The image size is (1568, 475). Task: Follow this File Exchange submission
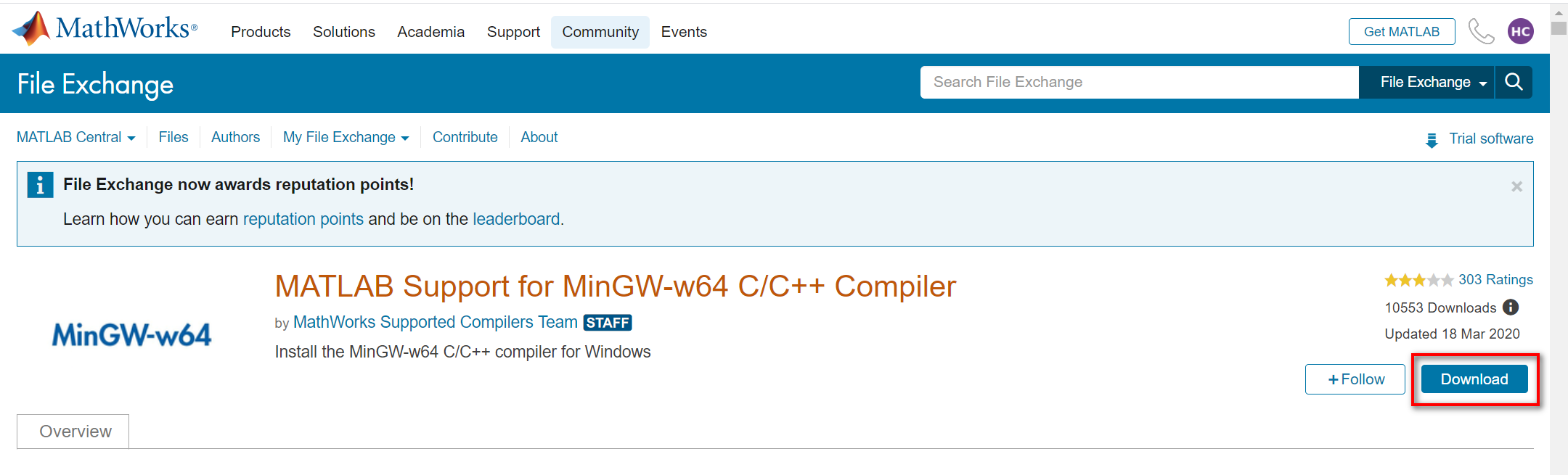point(1355,379)
